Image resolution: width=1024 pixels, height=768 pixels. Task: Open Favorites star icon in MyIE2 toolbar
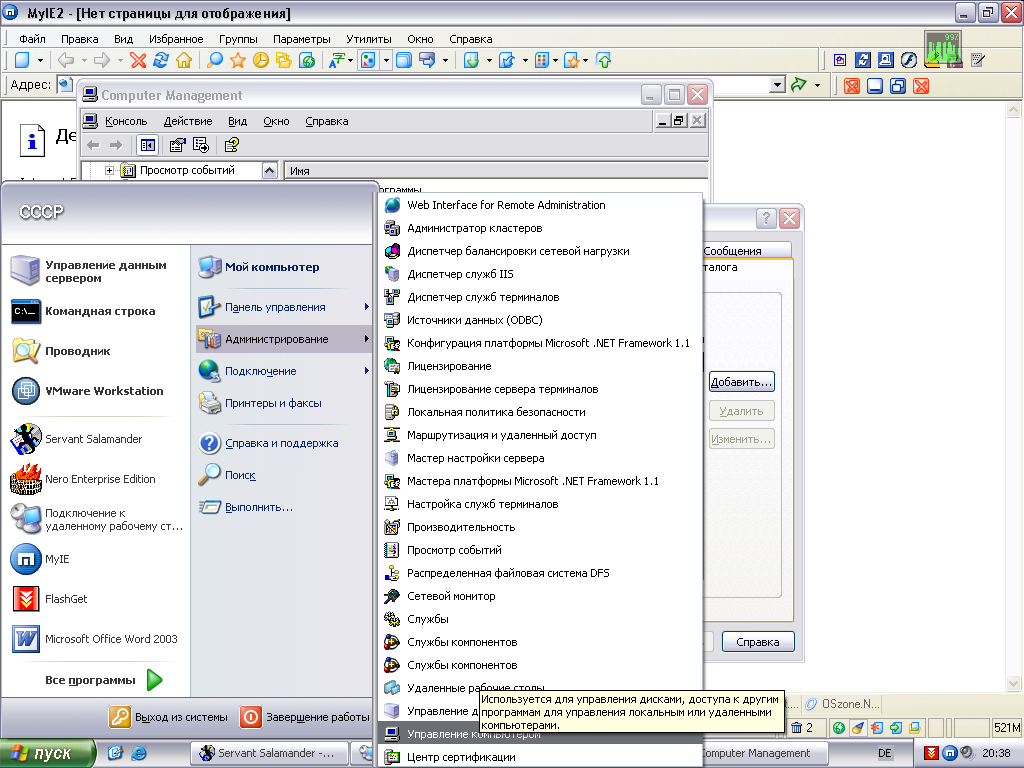[x=238, y=61]
